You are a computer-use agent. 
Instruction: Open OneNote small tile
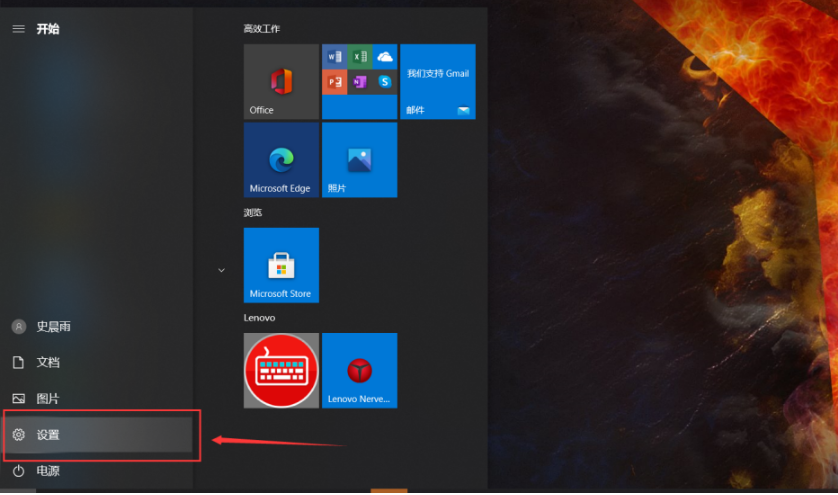(360, 82)
